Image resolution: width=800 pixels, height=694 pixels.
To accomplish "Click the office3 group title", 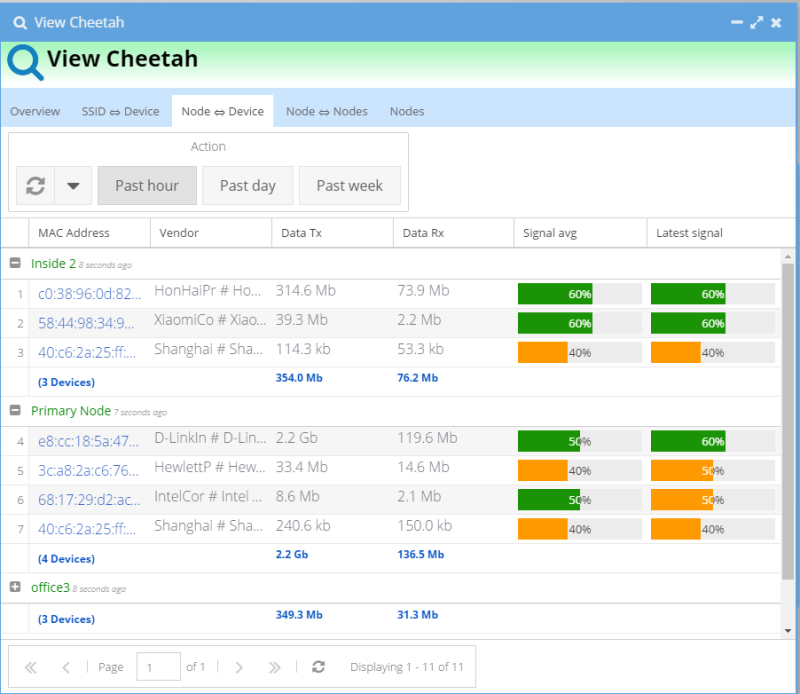I will click(50, 587).
